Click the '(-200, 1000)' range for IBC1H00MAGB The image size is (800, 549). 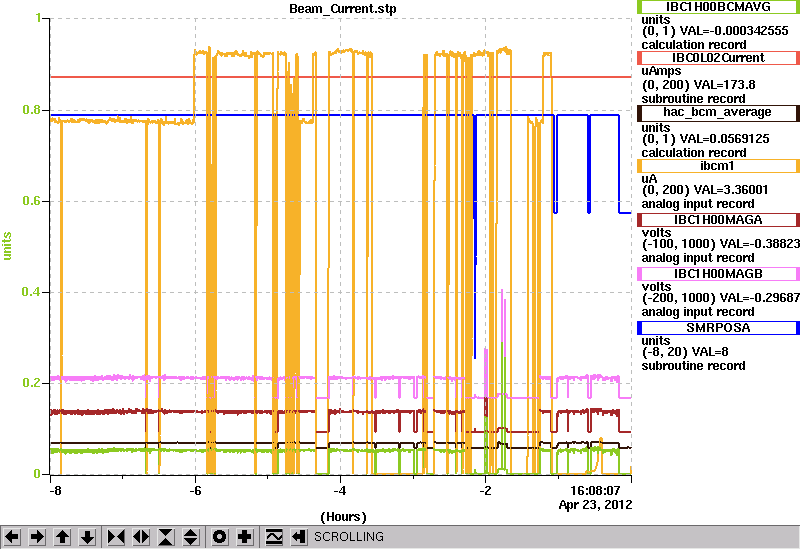click(x=679, y=298)
